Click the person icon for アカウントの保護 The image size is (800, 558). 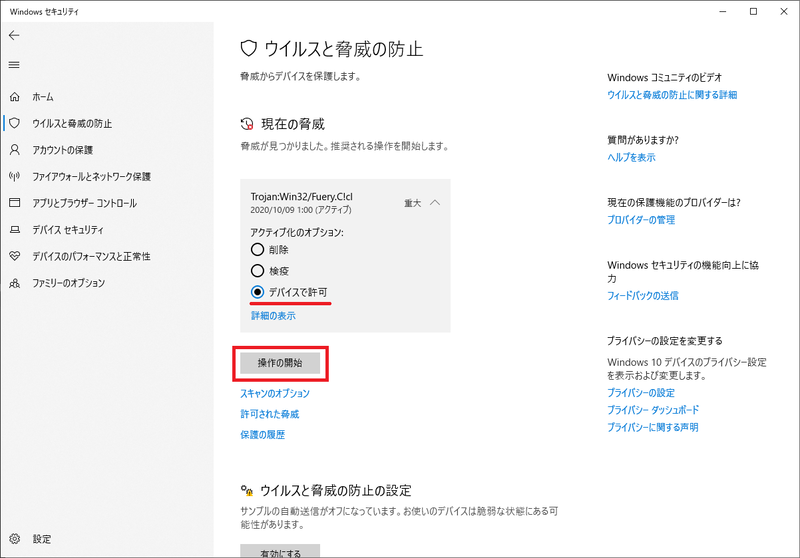pos(15,149)
